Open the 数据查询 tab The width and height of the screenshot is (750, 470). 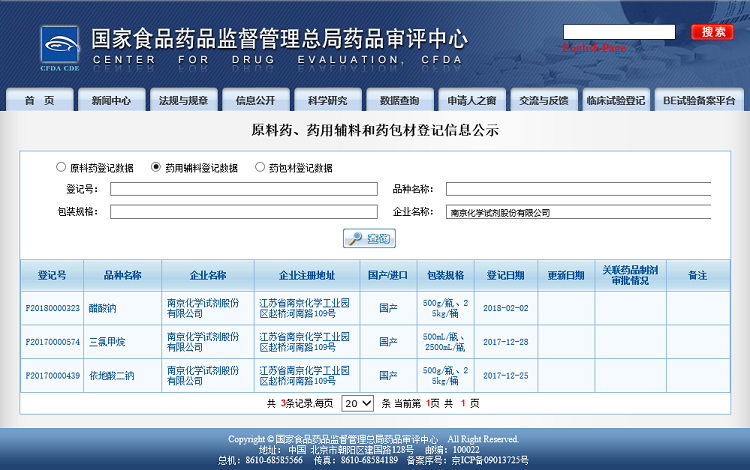point(399,100)
